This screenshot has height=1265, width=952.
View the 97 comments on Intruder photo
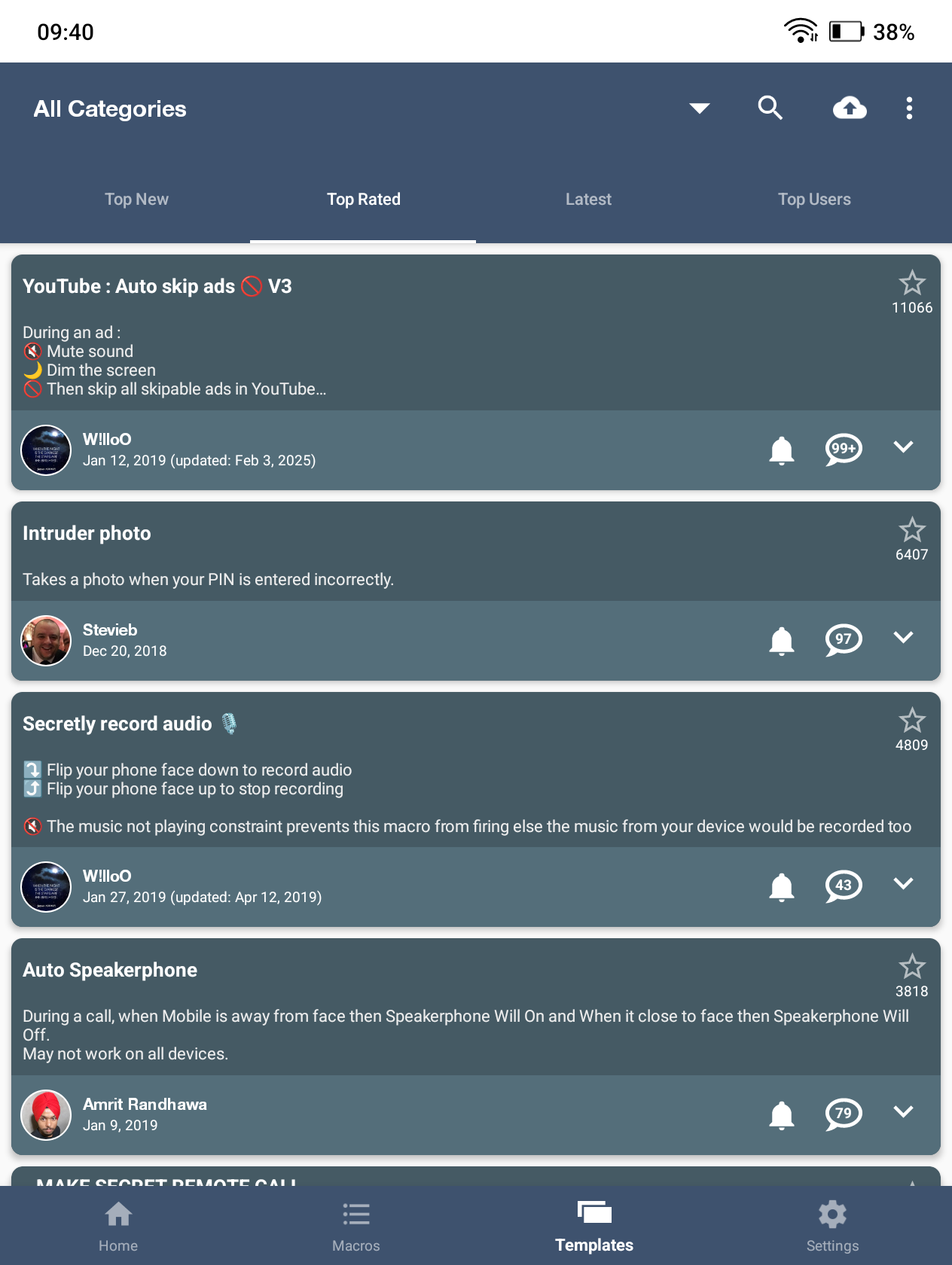(844, 640)
